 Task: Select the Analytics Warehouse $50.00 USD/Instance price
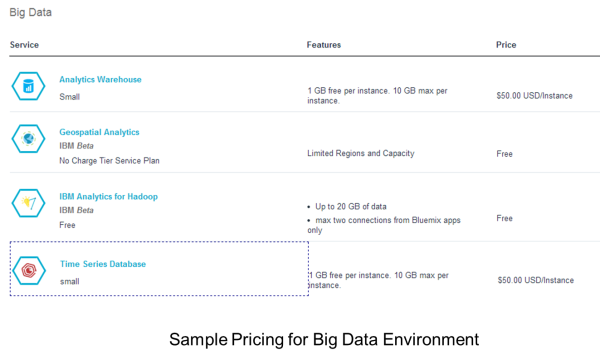pyautogui.click(x=535, y=96)
